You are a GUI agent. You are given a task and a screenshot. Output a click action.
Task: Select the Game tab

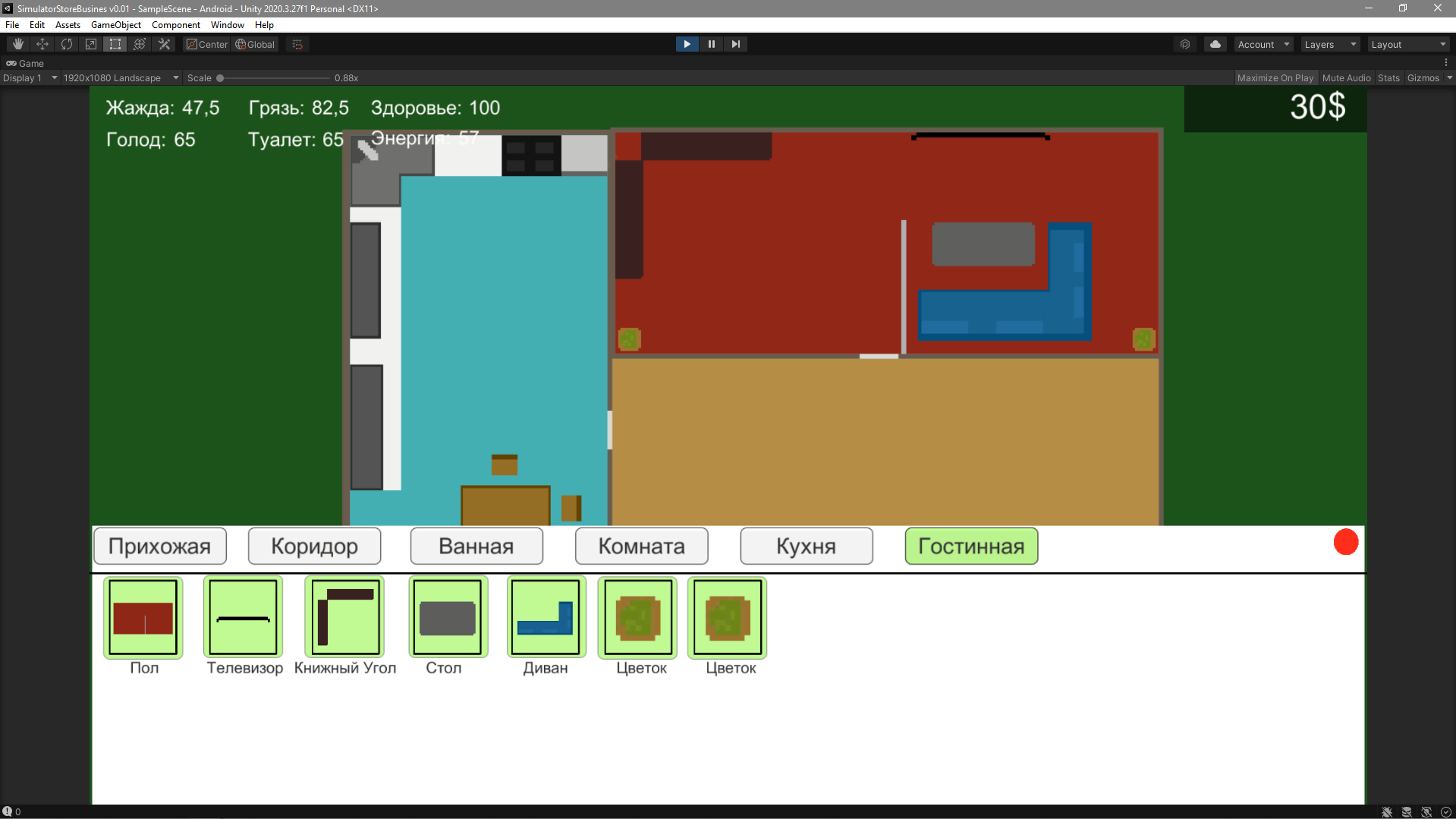[x=26, y=63]
